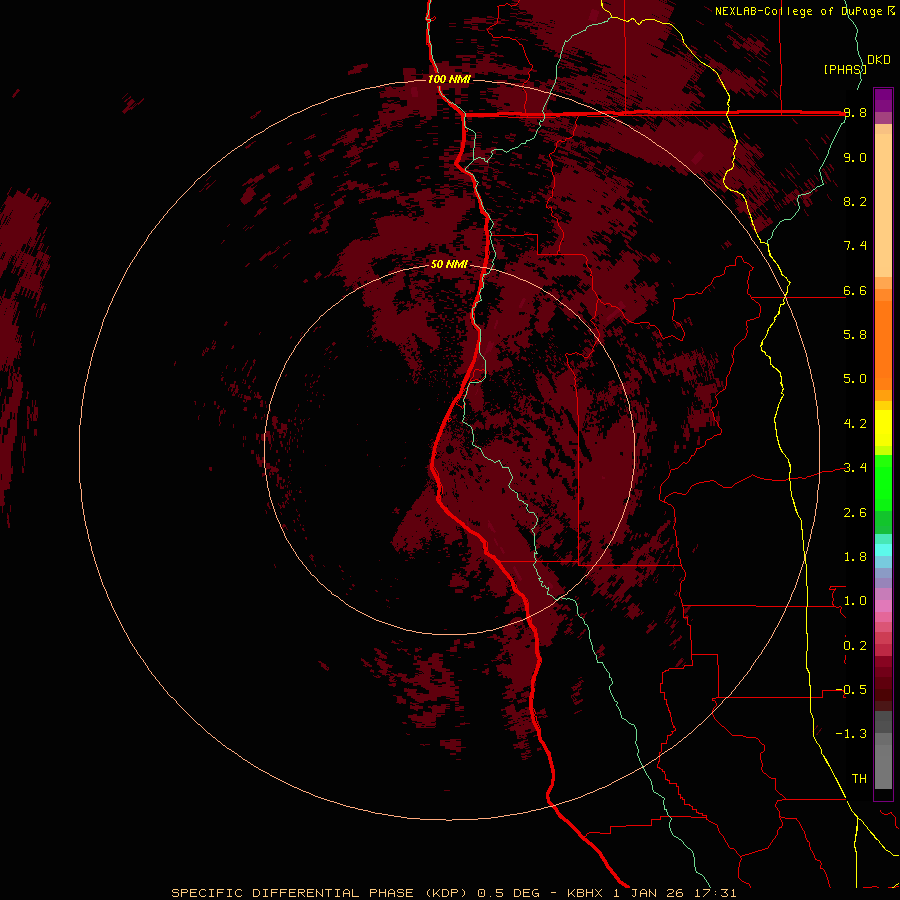Screen dimensions: 900x900
Task: Pick the bright green color bar segment
Action: click(x=883, y=482)
